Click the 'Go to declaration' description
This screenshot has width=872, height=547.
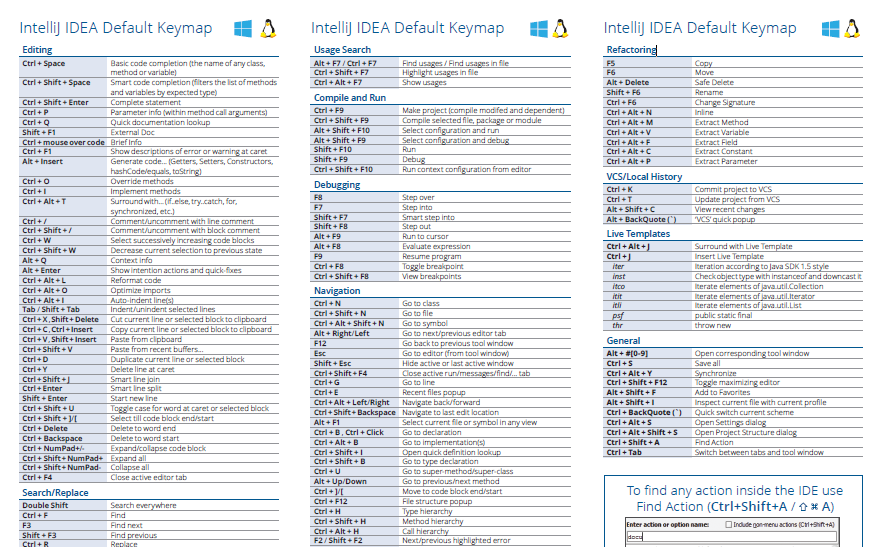click(432, 432)
